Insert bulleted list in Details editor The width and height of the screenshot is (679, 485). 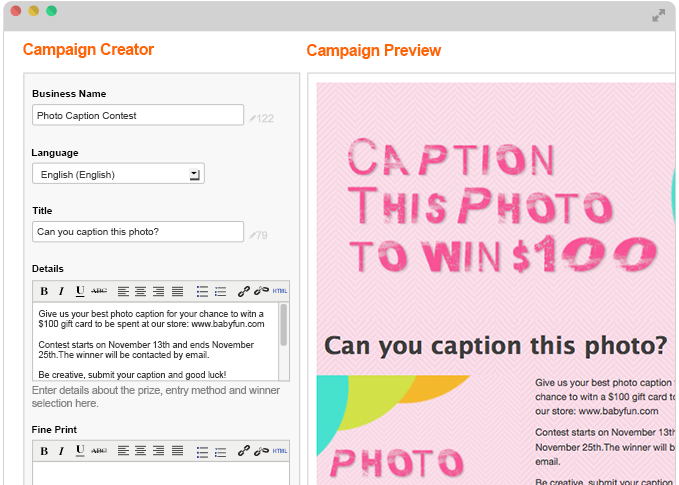(202, 291)
